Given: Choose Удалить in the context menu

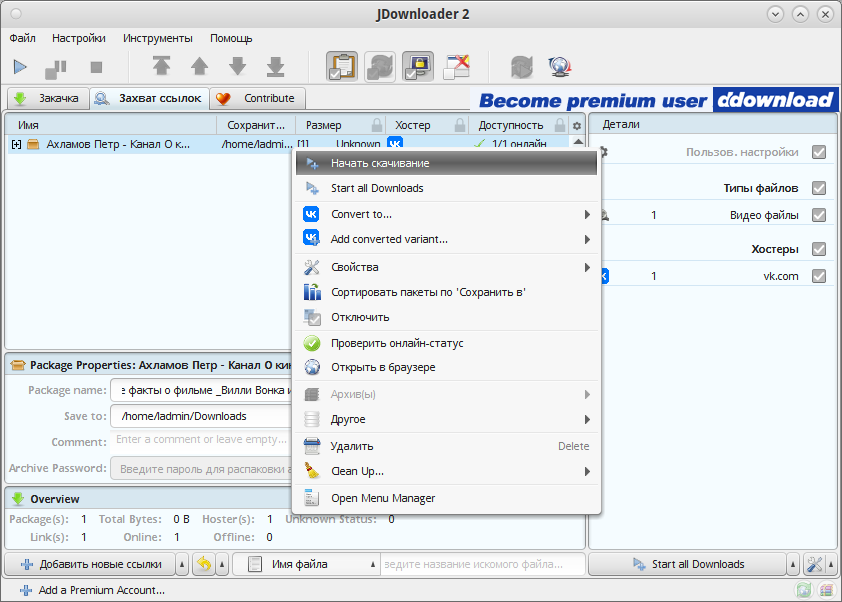Looking at the screenshot, I should (x=446, y=446).
